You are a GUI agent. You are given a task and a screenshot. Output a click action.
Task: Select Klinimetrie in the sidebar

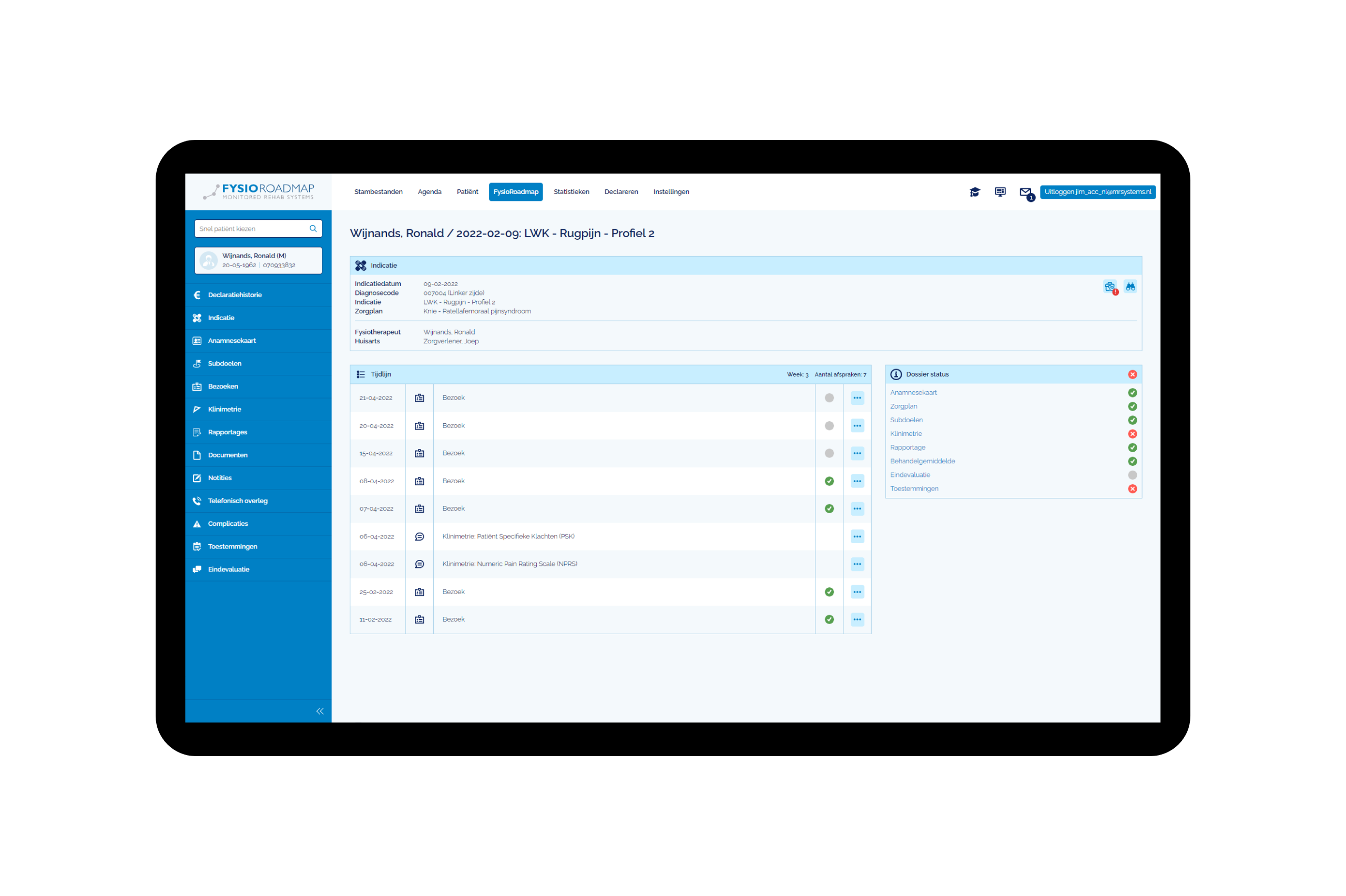pos(225,409)
